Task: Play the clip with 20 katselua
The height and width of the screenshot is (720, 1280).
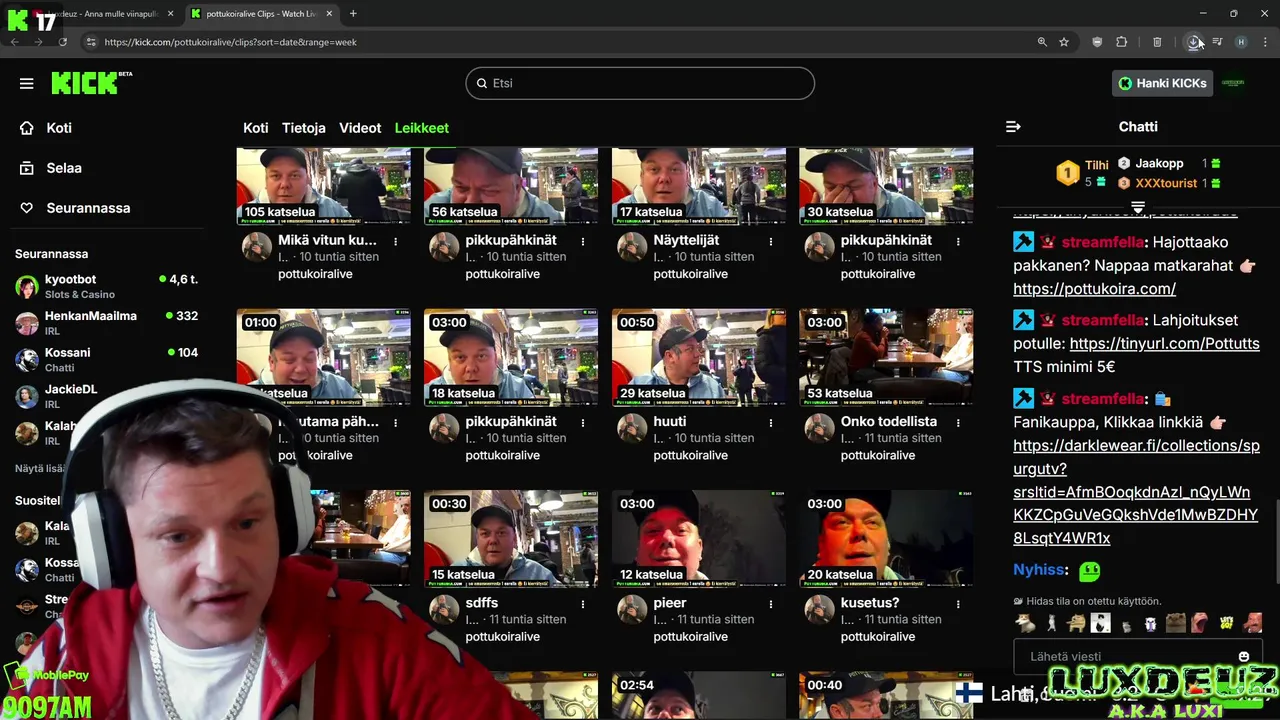Action: [x=886, y=538]
